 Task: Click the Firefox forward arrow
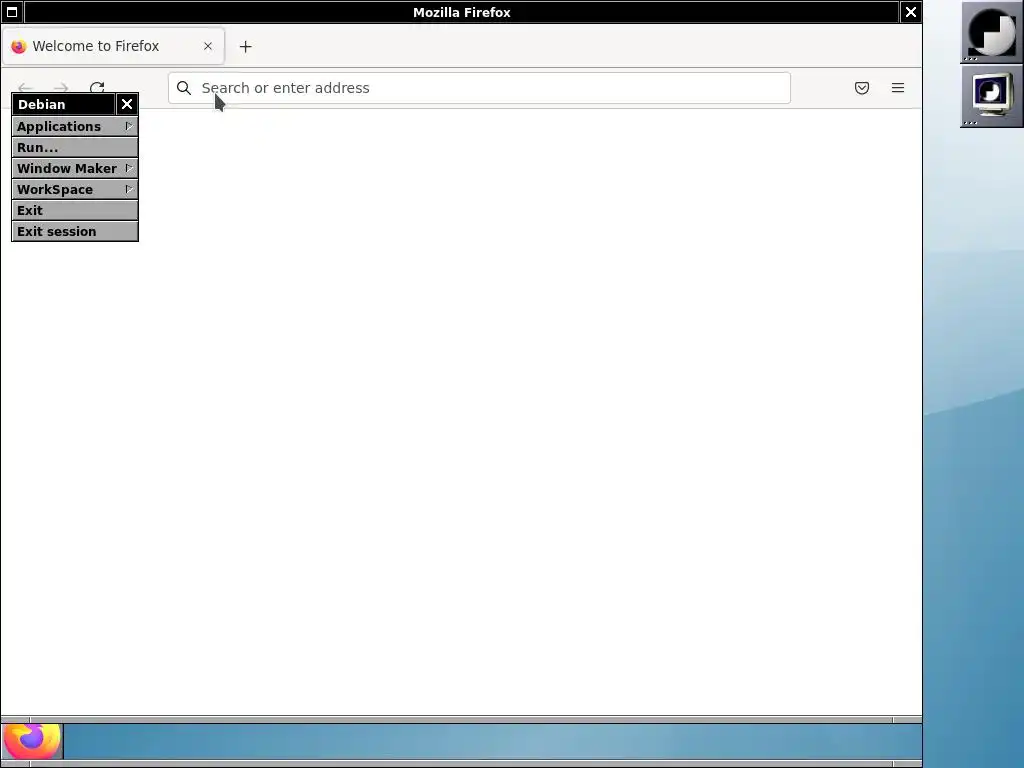click(x=61, y=87)
